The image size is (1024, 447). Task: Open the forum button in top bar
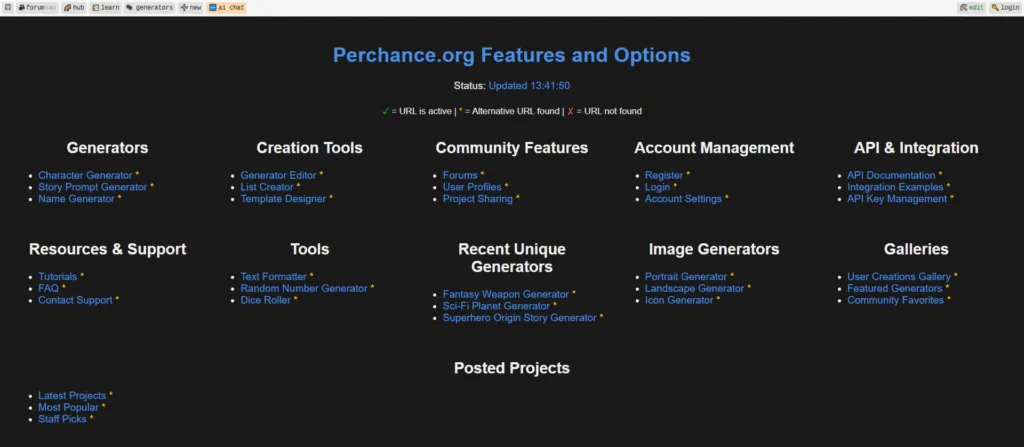click(x=37, y=8)
